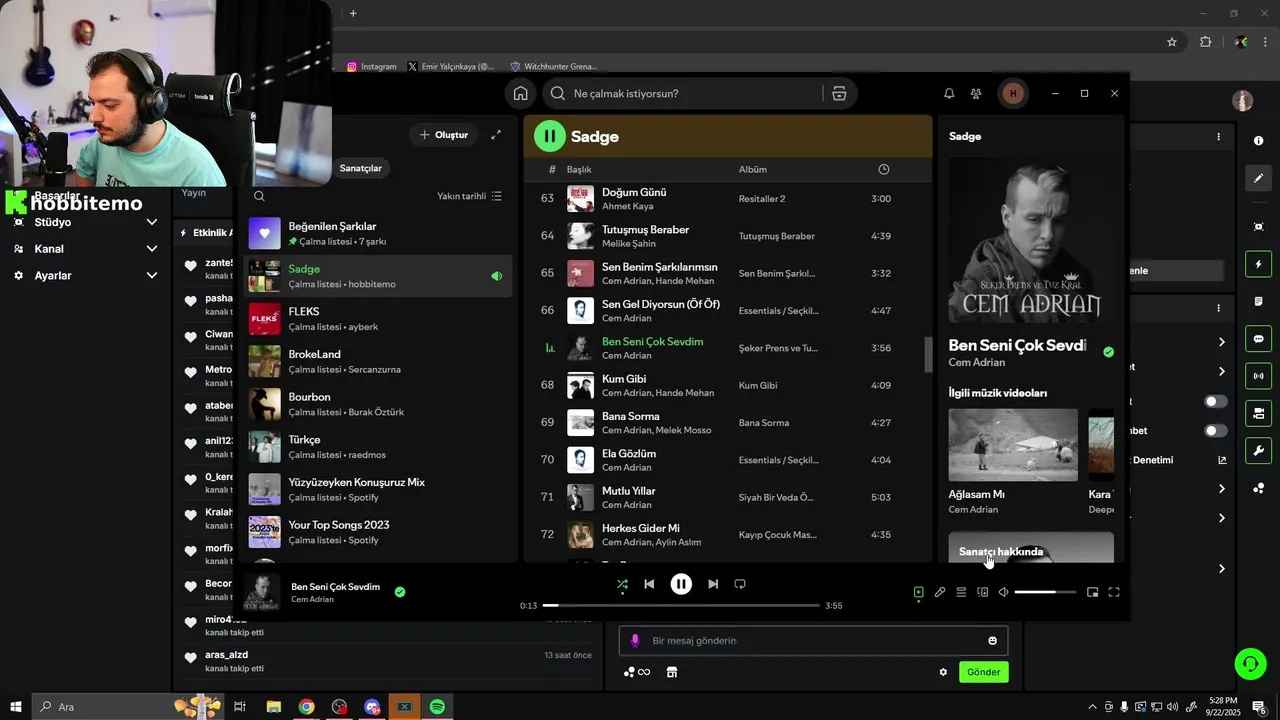Viewport: 1280px width, 720px height.
Task: Toggle the lightning bolt icon in Kick right toolbar
Action: point(1258,264)
